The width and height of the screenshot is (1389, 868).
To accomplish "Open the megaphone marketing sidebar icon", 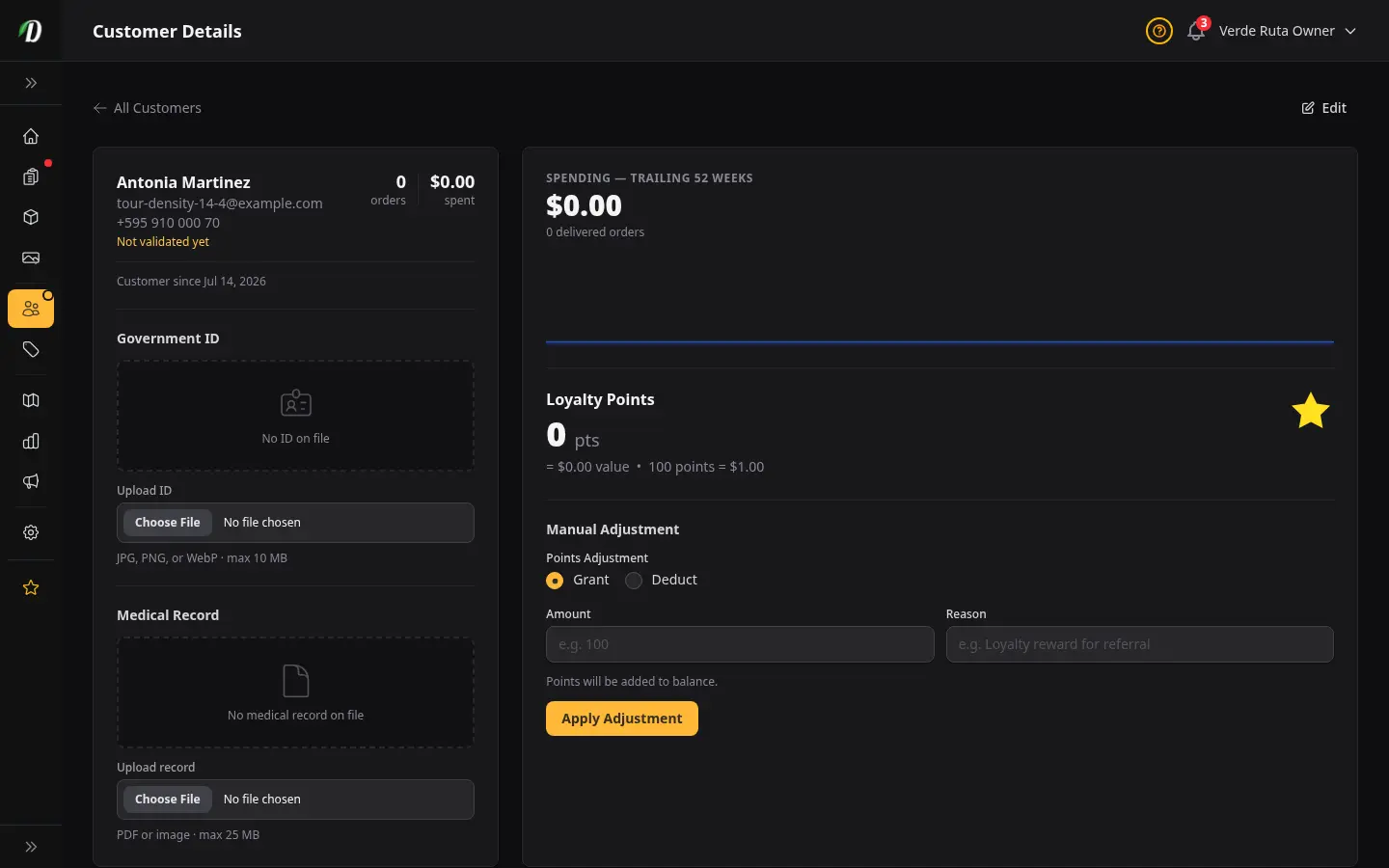I will coord(31,481).
